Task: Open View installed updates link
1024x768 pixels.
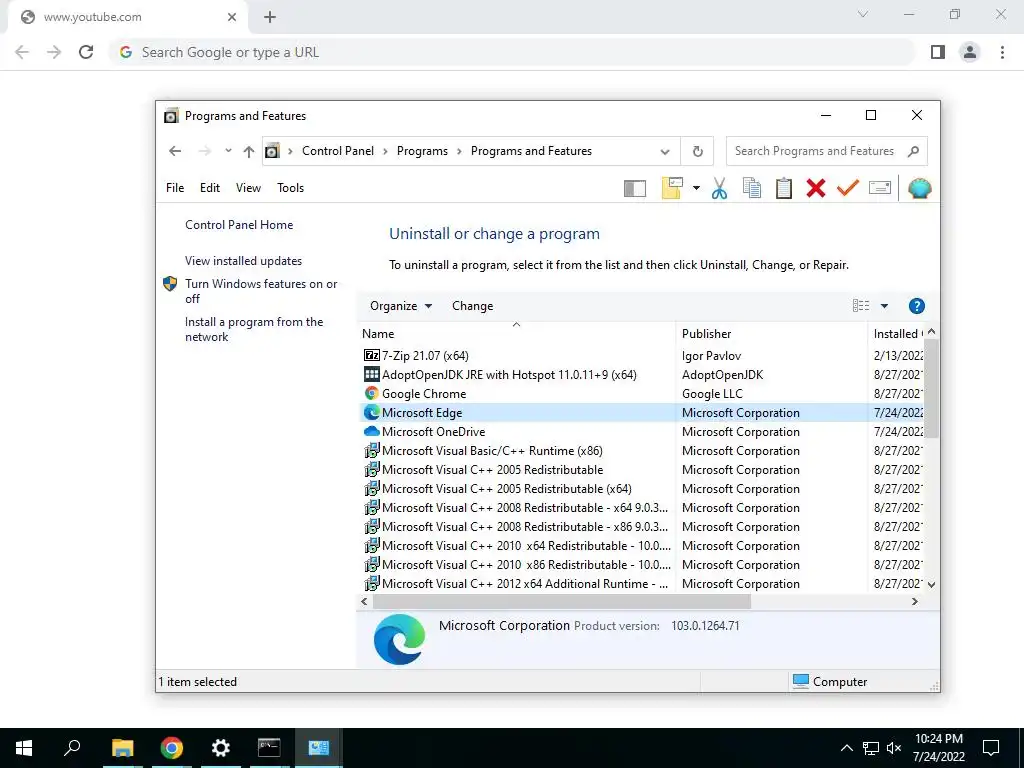Action: [x=244, y=261]
